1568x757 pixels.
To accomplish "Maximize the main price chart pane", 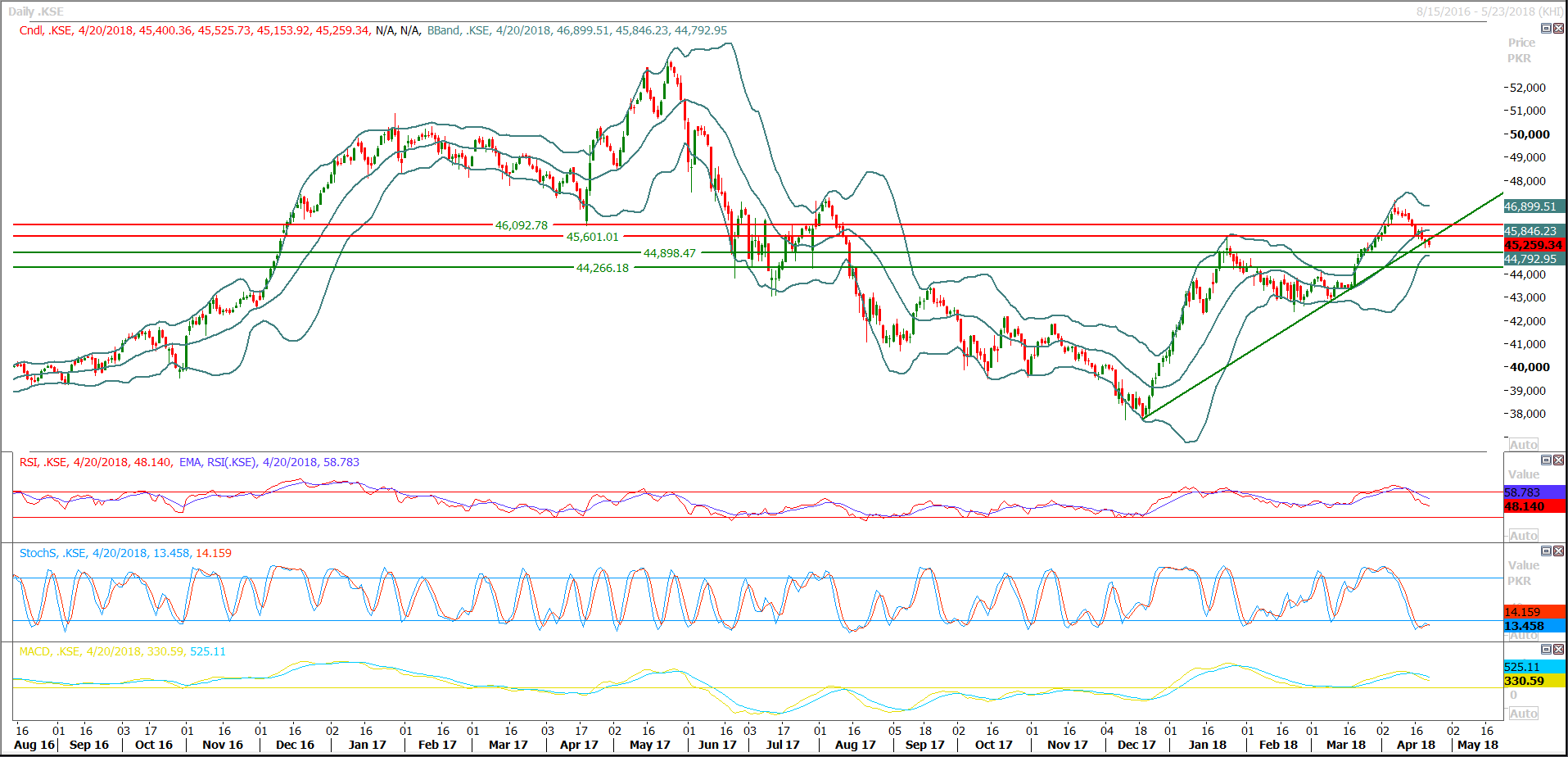I will (x=1546, y=28).
